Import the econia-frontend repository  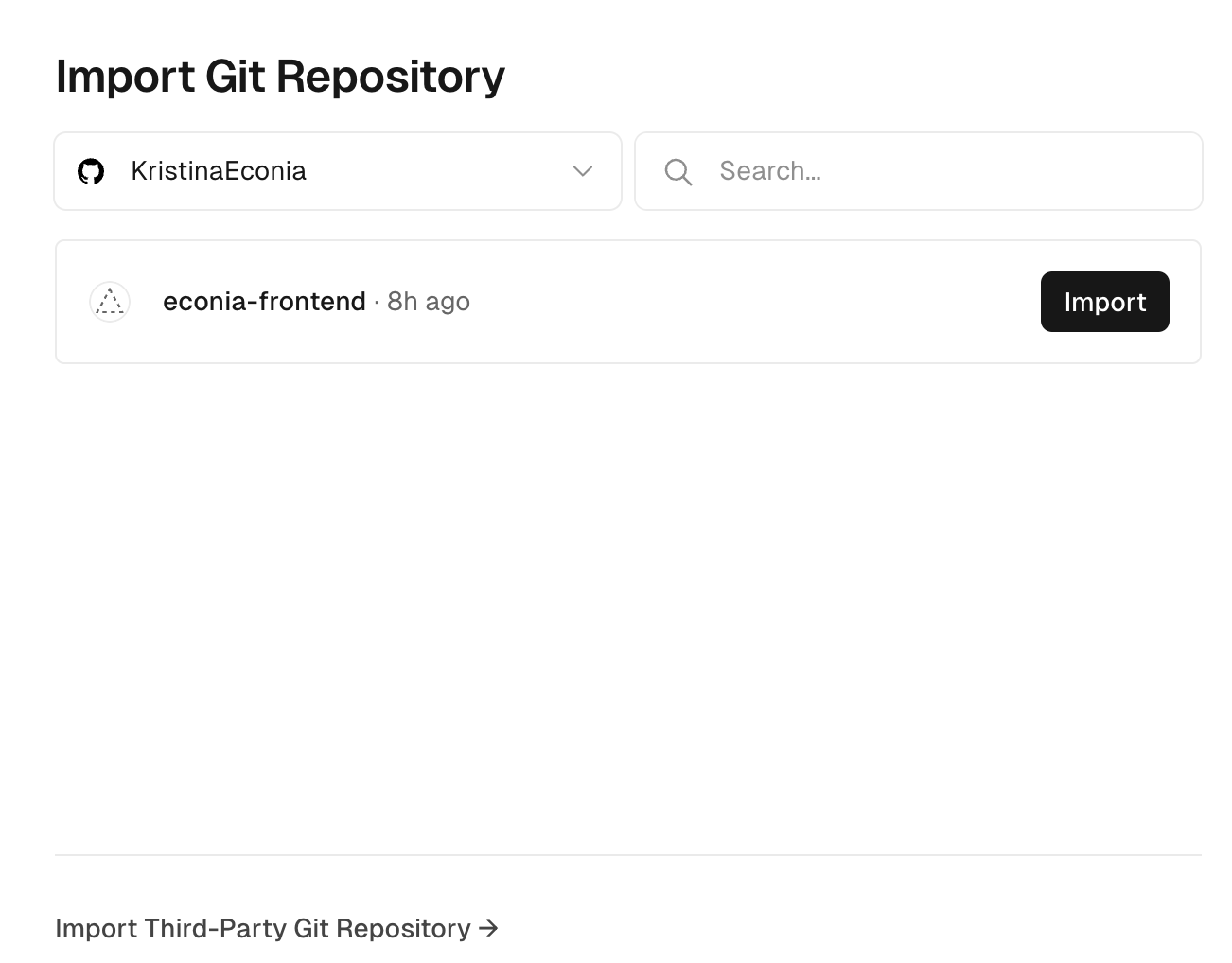(x=1105, y=302)
